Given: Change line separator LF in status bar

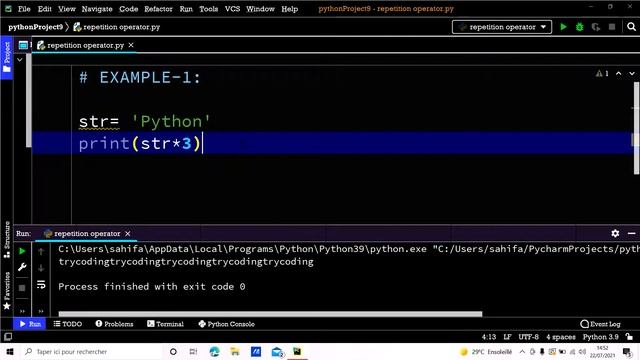Looking at the screenshot, I should (507, 337).
